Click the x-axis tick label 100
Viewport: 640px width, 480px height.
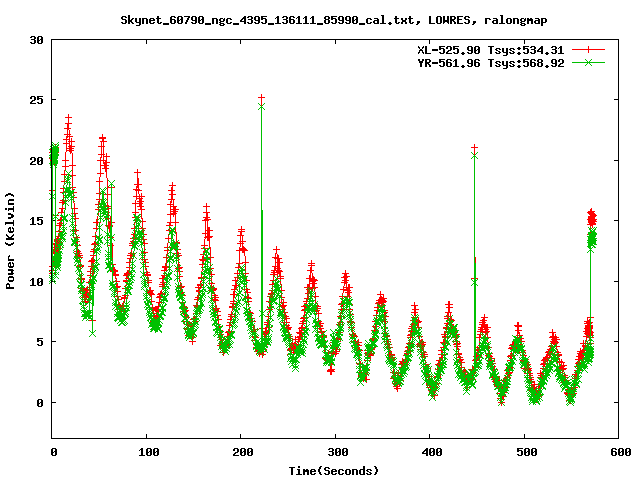[148, 452]
